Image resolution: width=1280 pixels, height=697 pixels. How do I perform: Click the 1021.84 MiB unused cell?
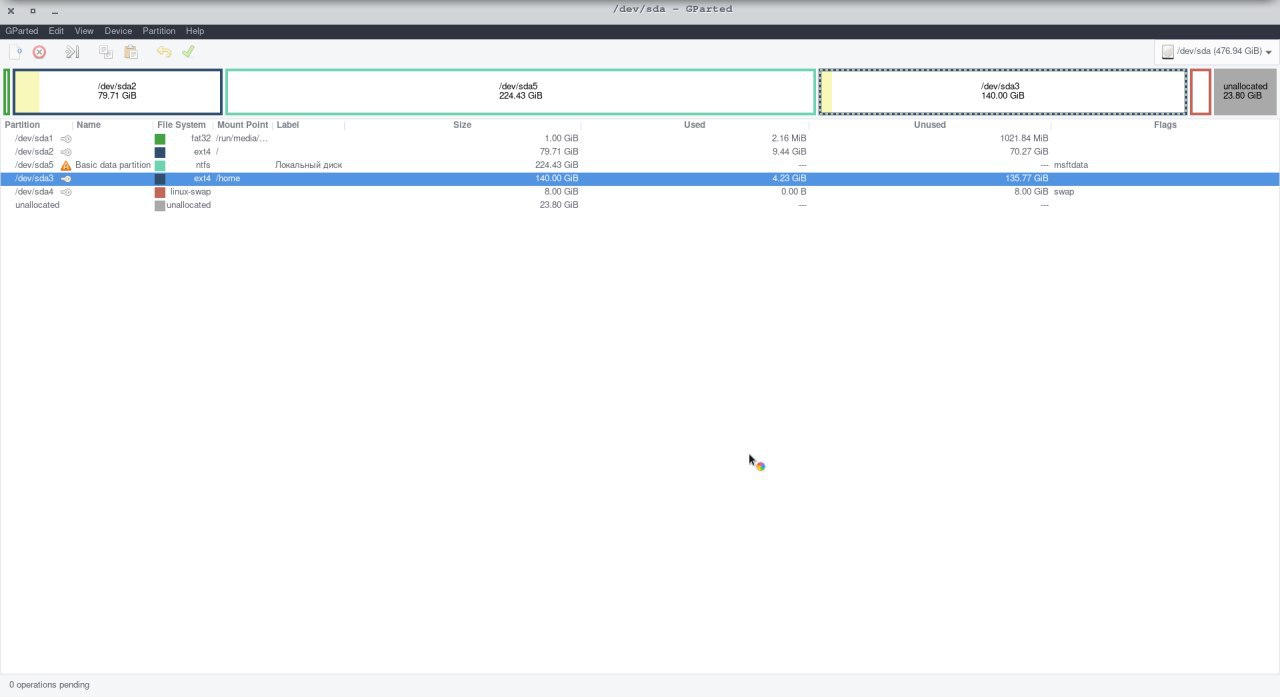1024,138
